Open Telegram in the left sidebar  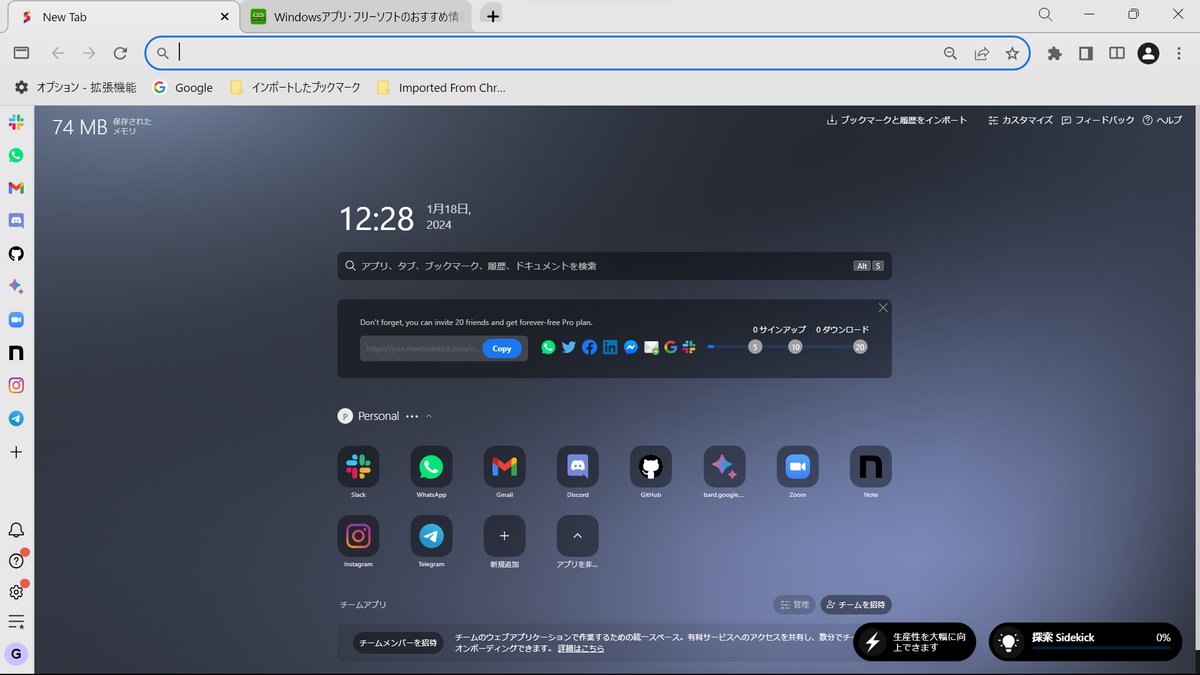(16, 418)
